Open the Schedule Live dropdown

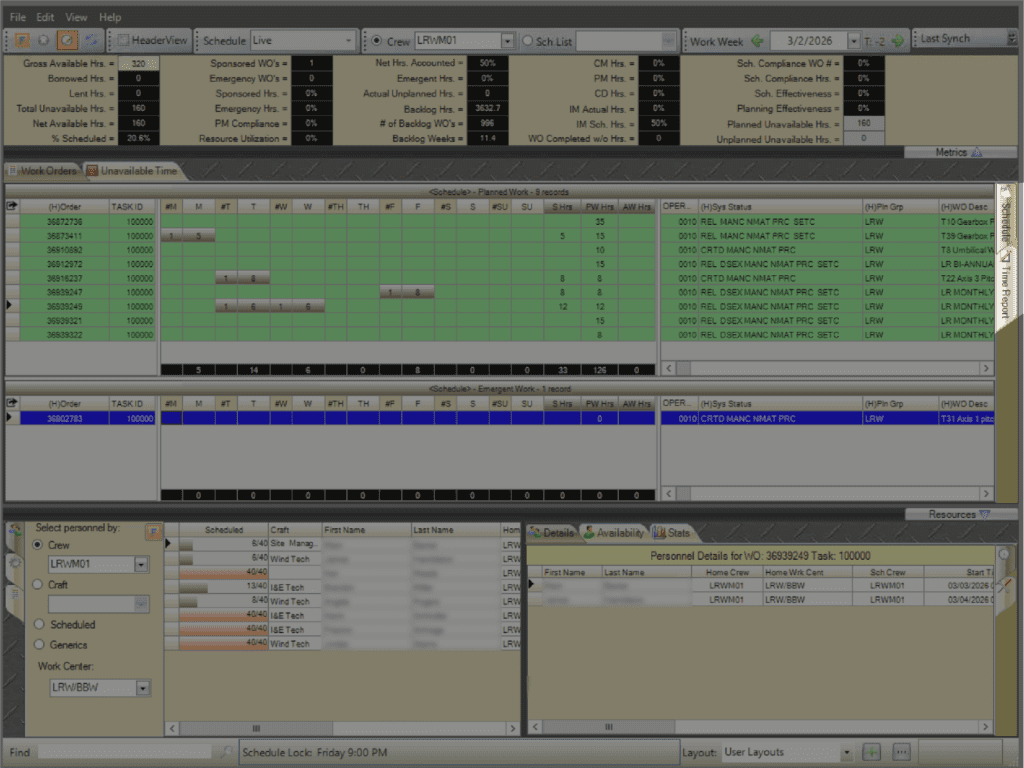[x=348, y=41]
